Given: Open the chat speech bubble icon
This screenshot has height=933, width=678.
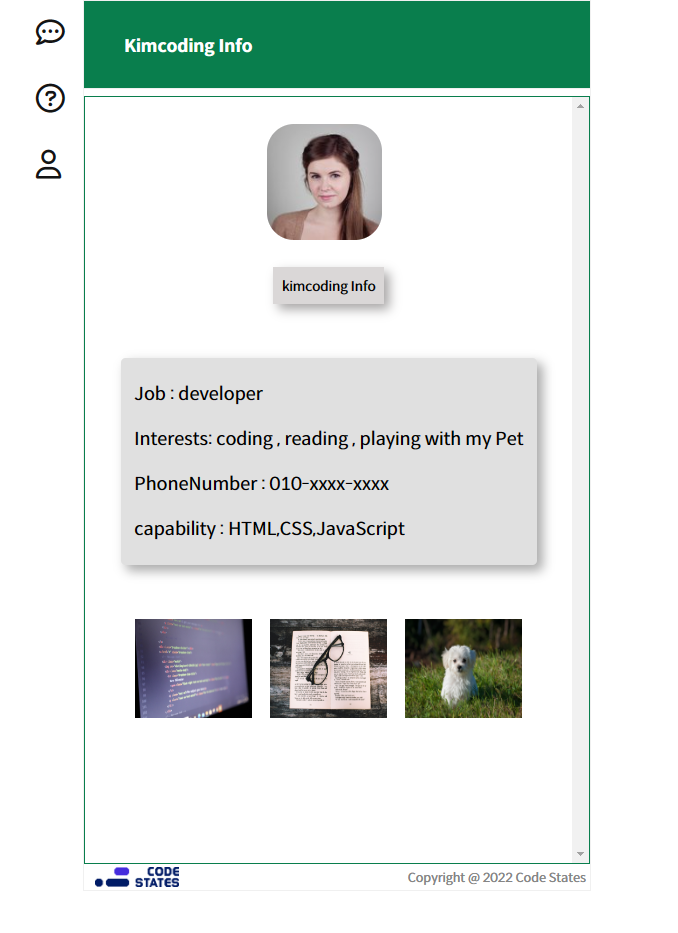Looking at the screenshot, I should pos(50,32).
